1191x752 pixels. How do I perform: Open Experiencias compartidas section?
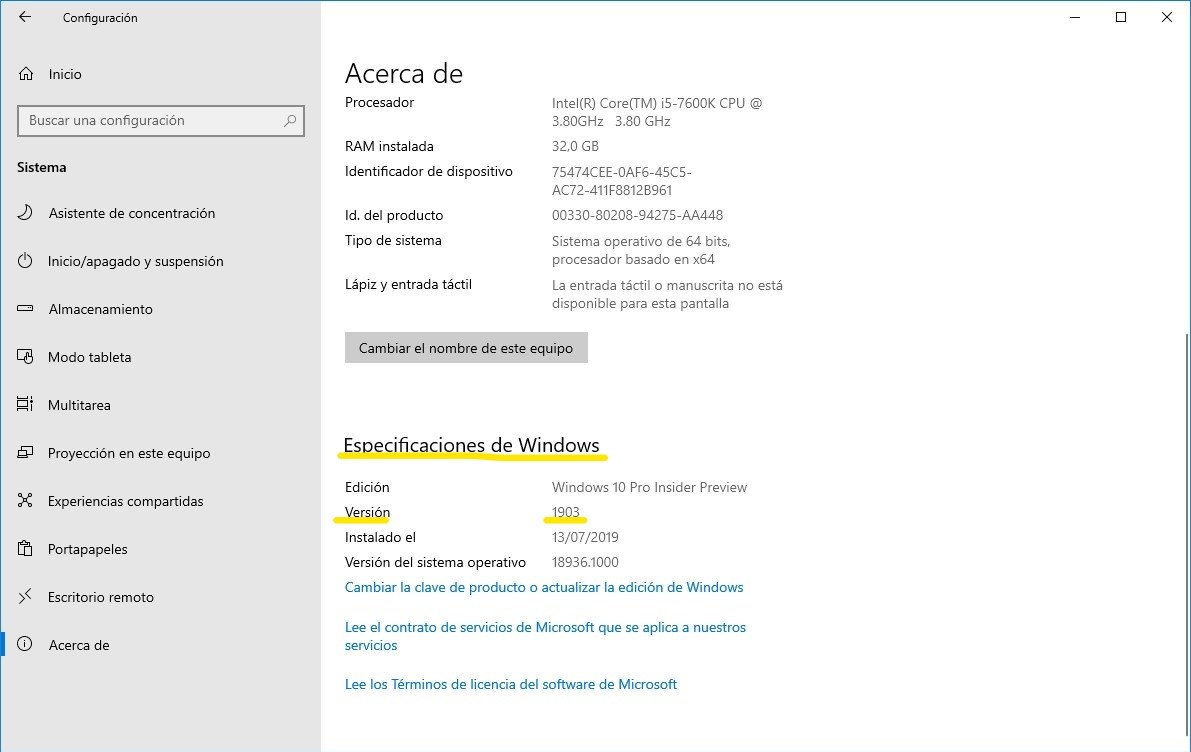pos(125,501)
